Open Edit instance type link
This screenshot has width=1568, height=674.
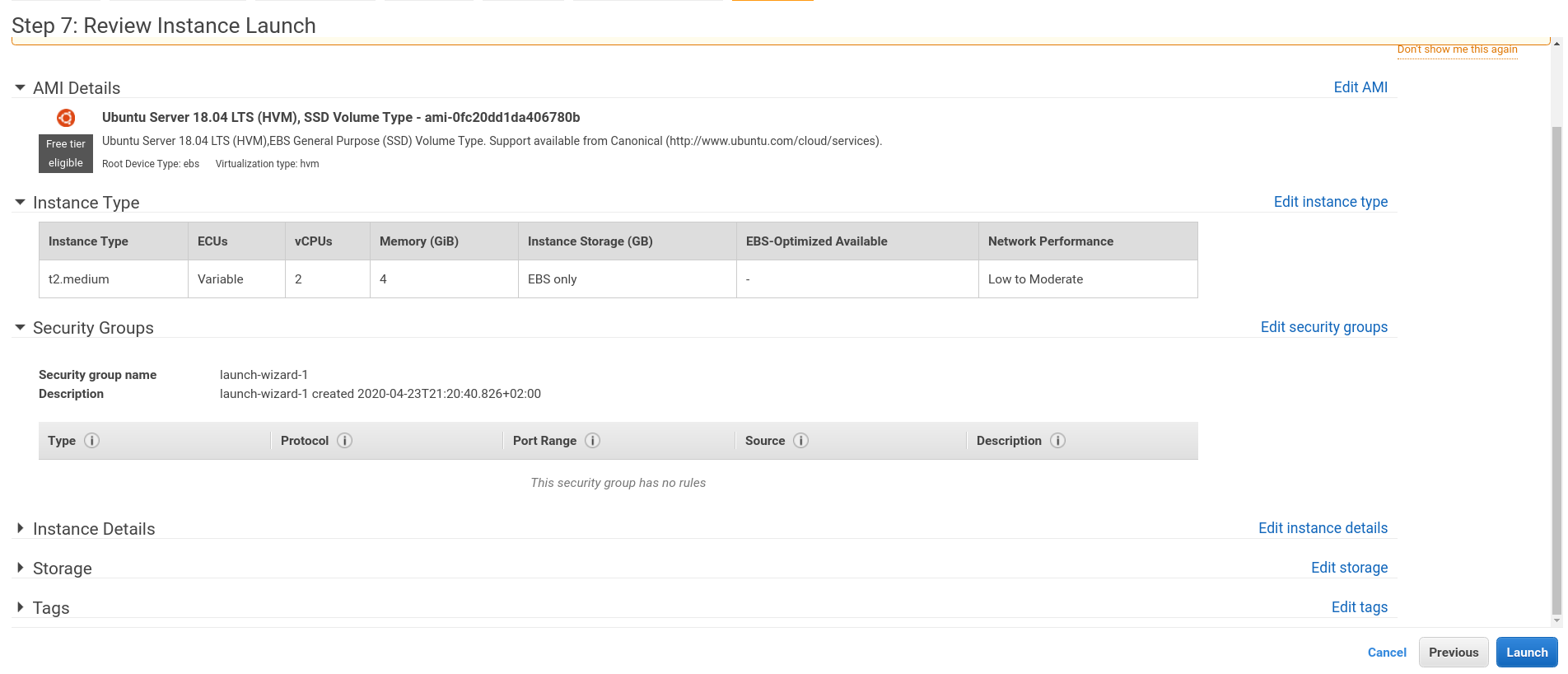click(1331, 202)
